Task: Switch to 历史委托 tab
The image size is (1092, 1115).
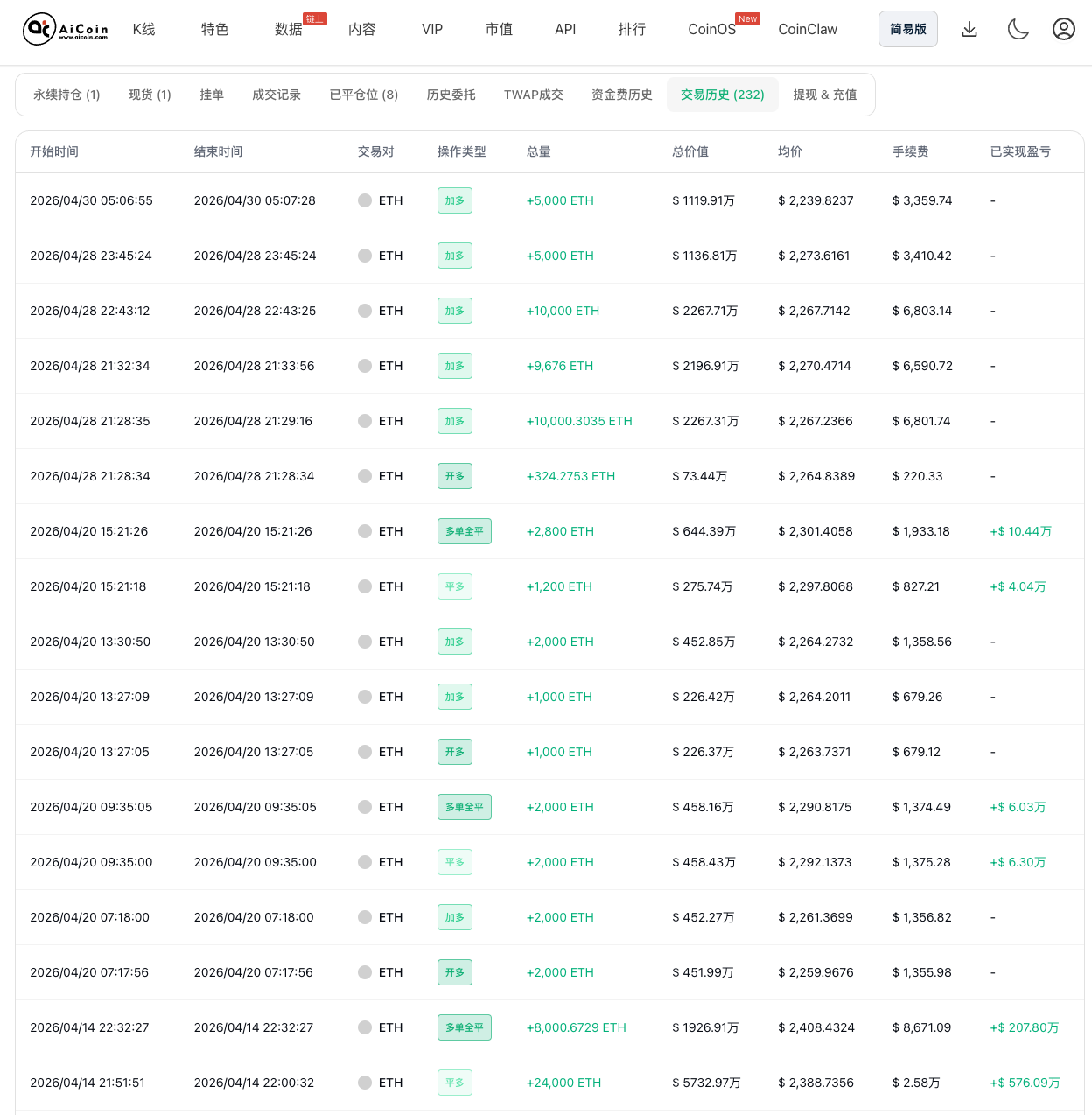Action: pos(451,95)
